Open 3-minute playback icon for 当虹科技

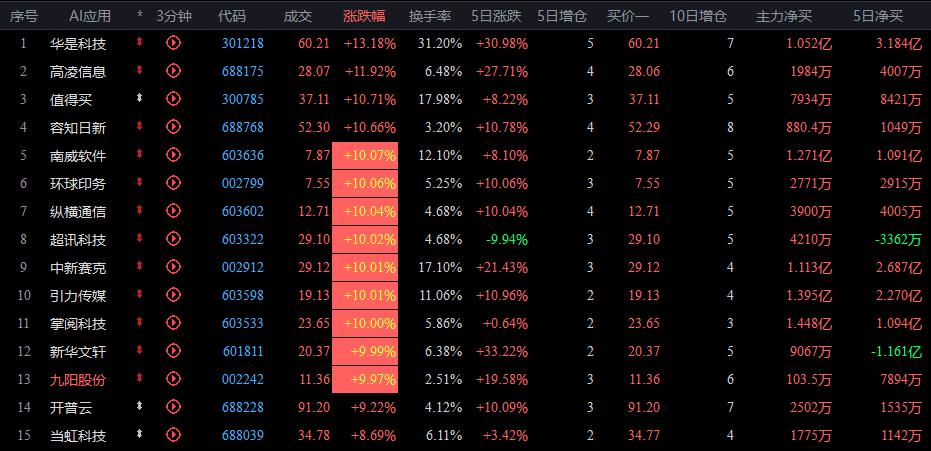coord(173,435)
